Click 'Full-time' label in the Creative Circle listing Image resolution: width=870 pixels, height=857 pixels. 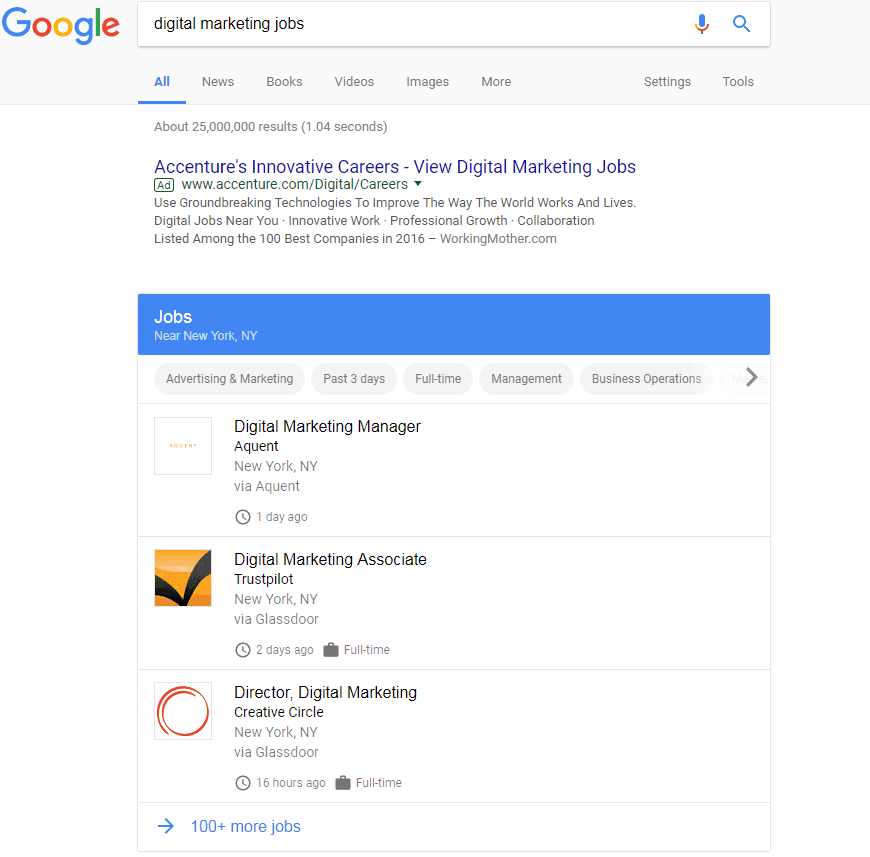[378, 783]
